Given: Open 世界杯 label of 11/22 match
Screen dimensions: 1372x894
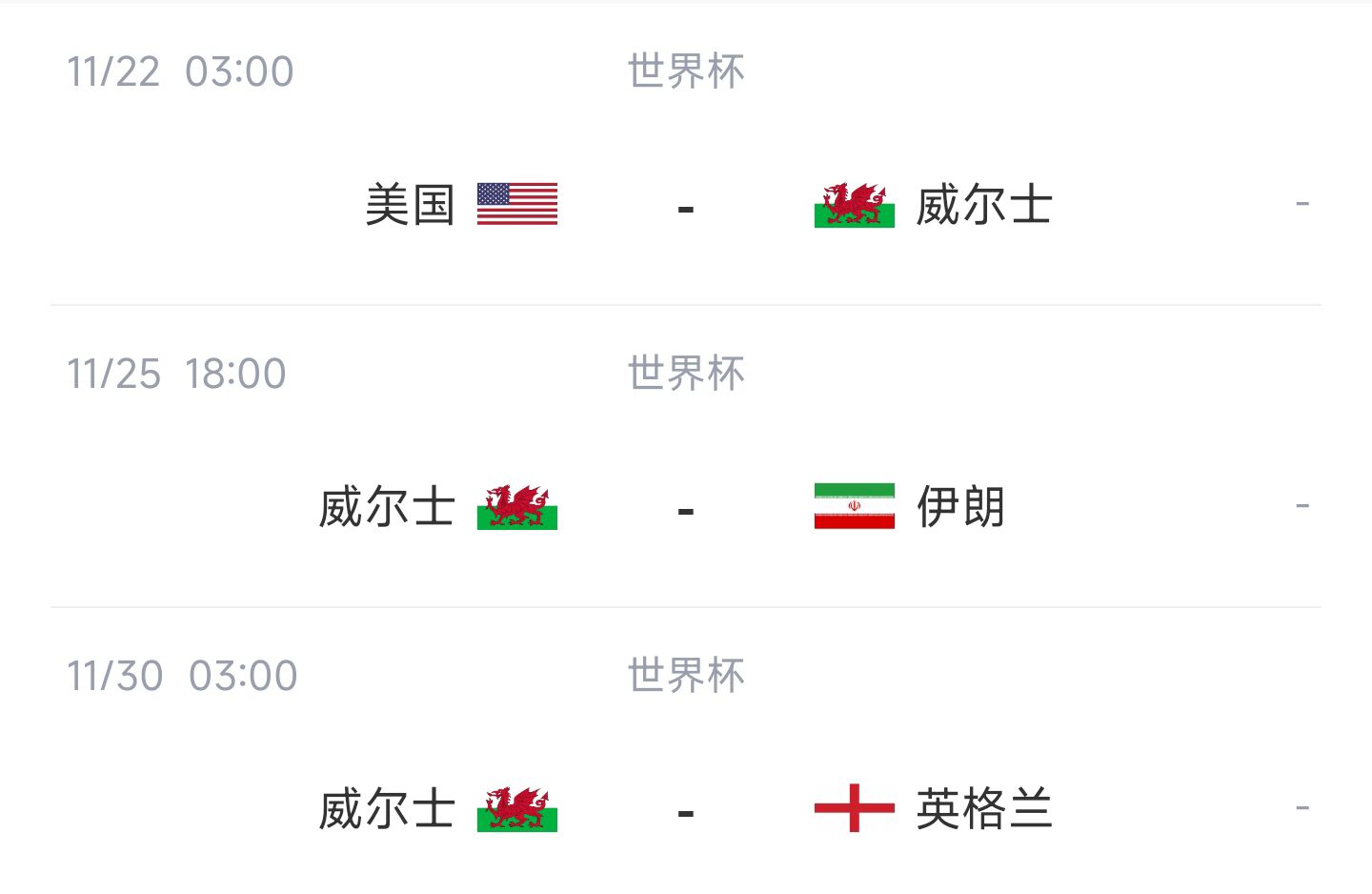Looking at the screenshot, I should point(686,71).
